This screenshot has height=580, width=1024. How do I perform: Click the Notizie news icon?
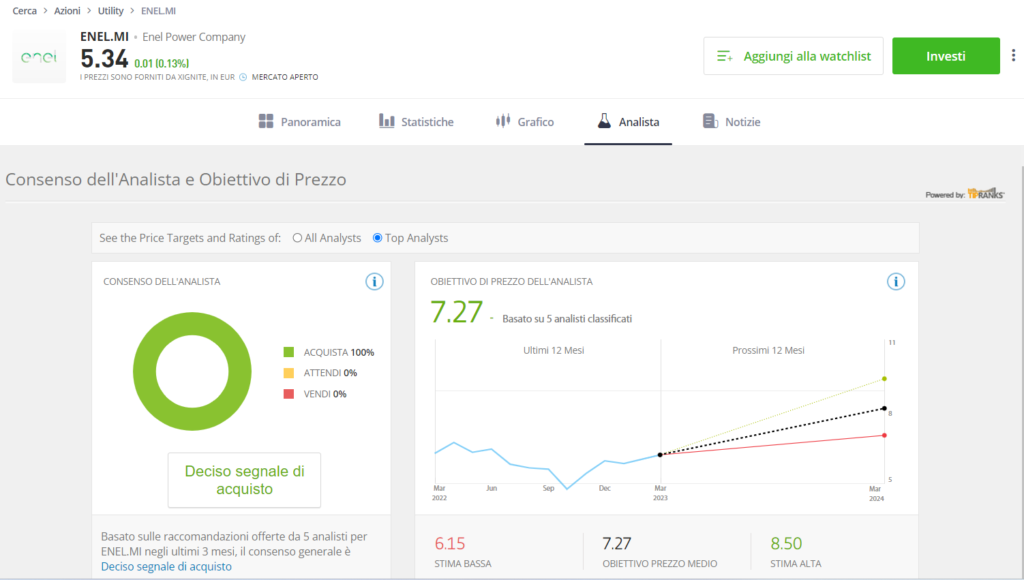pyautogui.click(x=710, y=121)
